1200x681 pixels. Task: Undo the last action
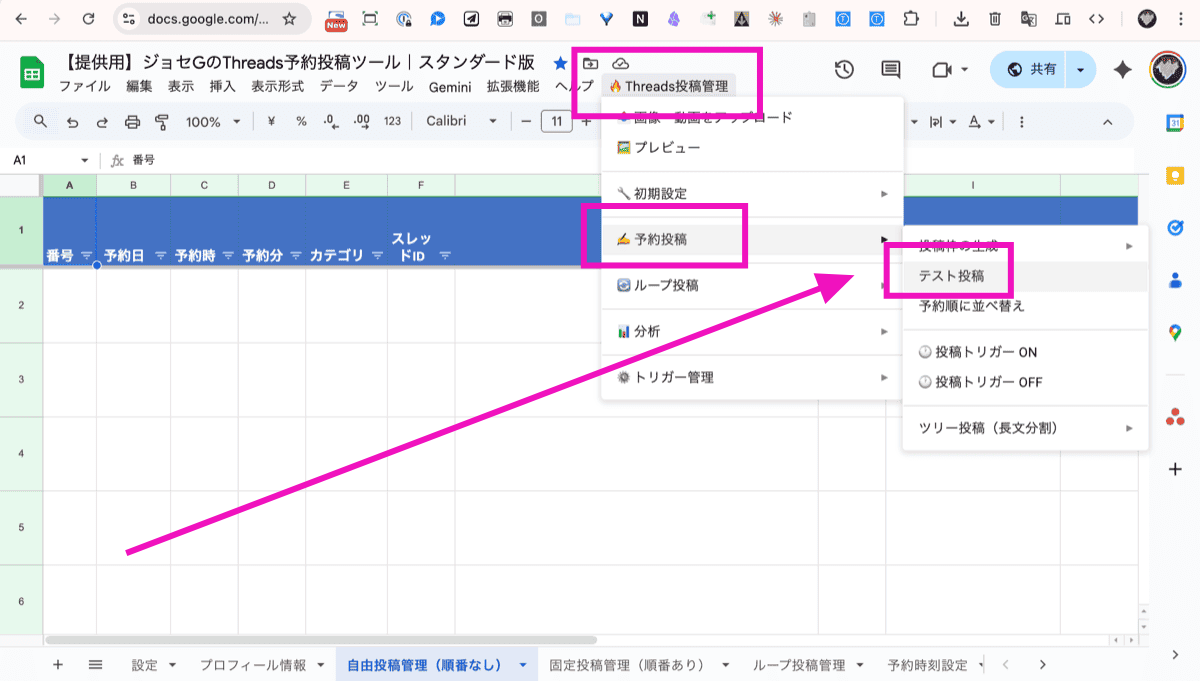72,122
